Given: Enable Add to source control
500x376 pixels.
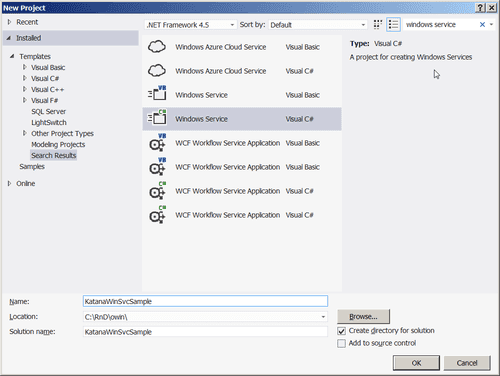Looking at the screenshot, I should point(341,343).
